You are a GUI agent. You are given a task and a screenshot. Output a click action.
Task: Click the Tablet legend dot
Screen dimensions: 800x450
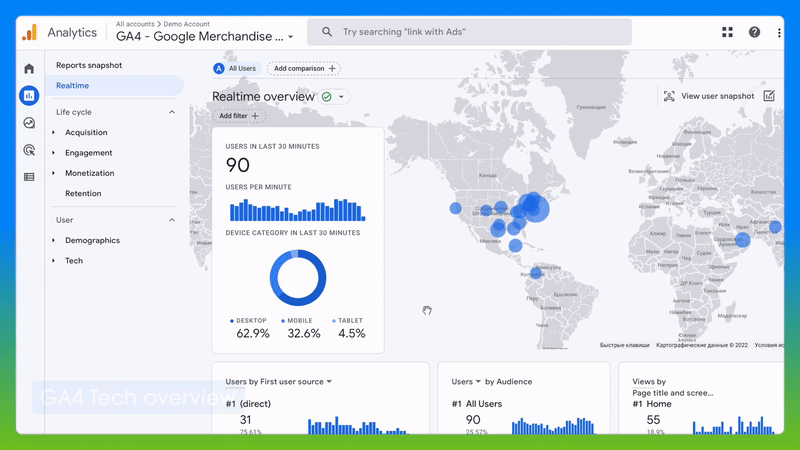pyautogui.click(x=334, y=321)
